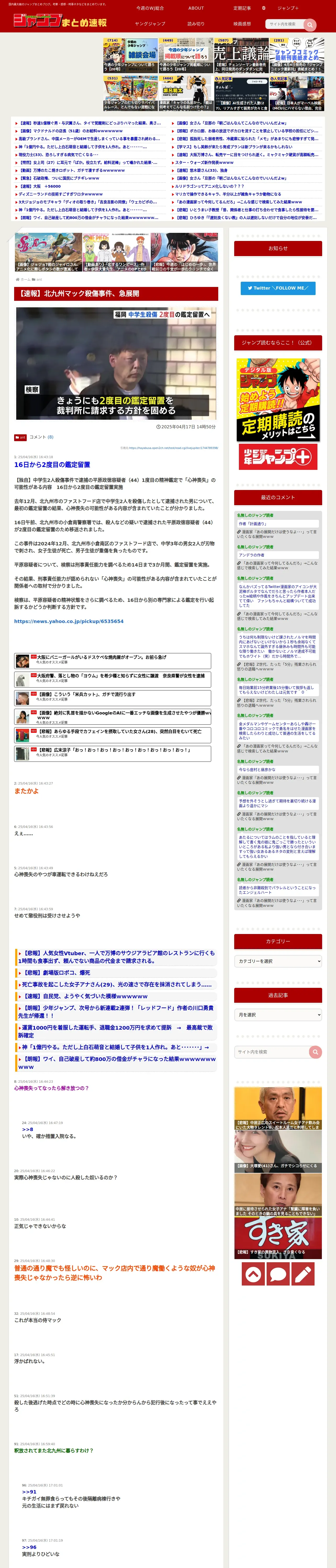Image resolution: width=336 pixels, height=1568 pixels.
Task: Open the ABOUT menu item
Action: click(196, 9)
